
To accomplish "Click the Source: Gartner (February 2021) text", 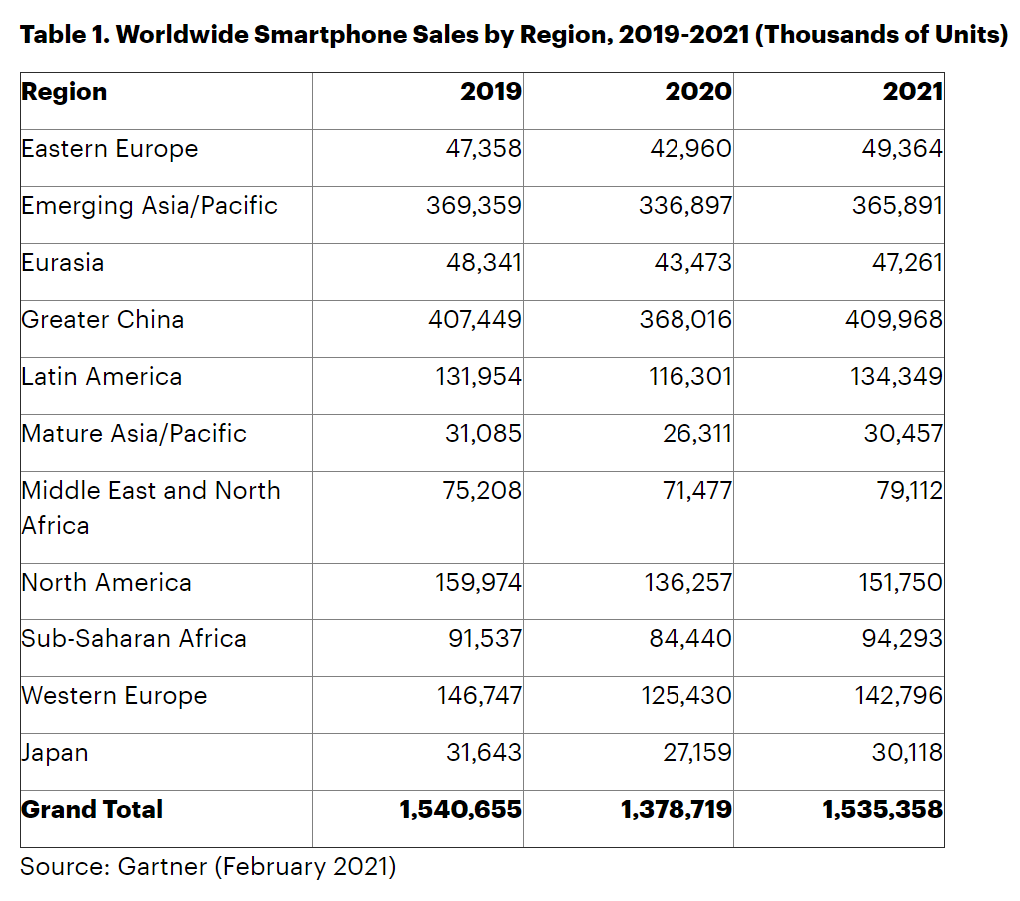I will pos(208,866).
